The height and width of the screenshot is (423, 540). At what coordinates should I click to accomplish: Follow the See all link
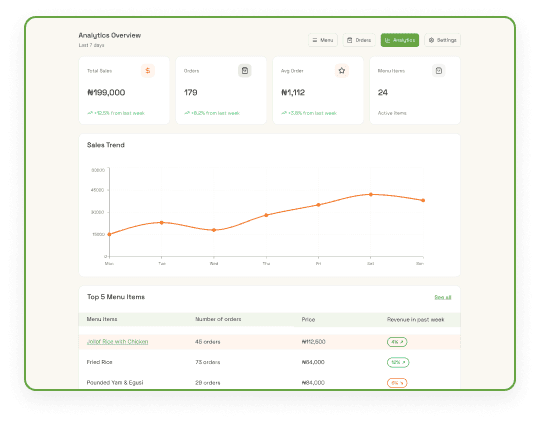443,297
